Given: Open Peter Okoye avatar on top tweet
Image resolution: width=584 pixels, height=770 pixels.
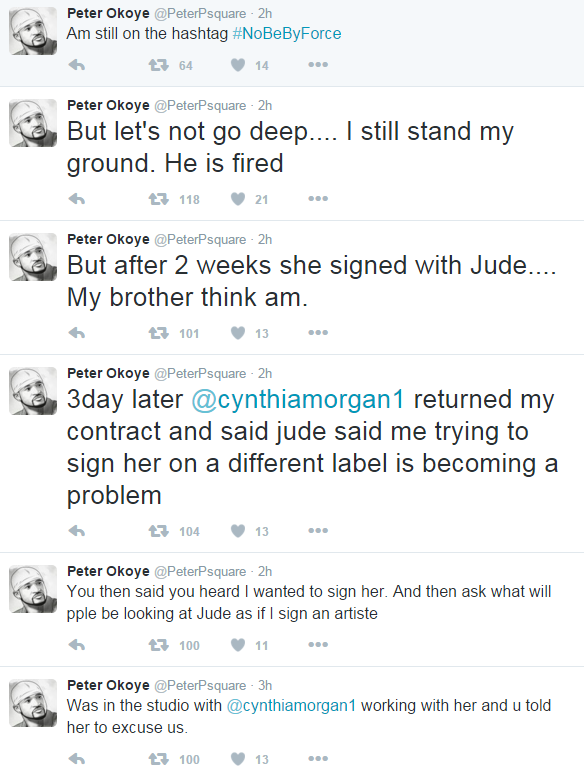Looking at the screenshot, I should (33, 31).
